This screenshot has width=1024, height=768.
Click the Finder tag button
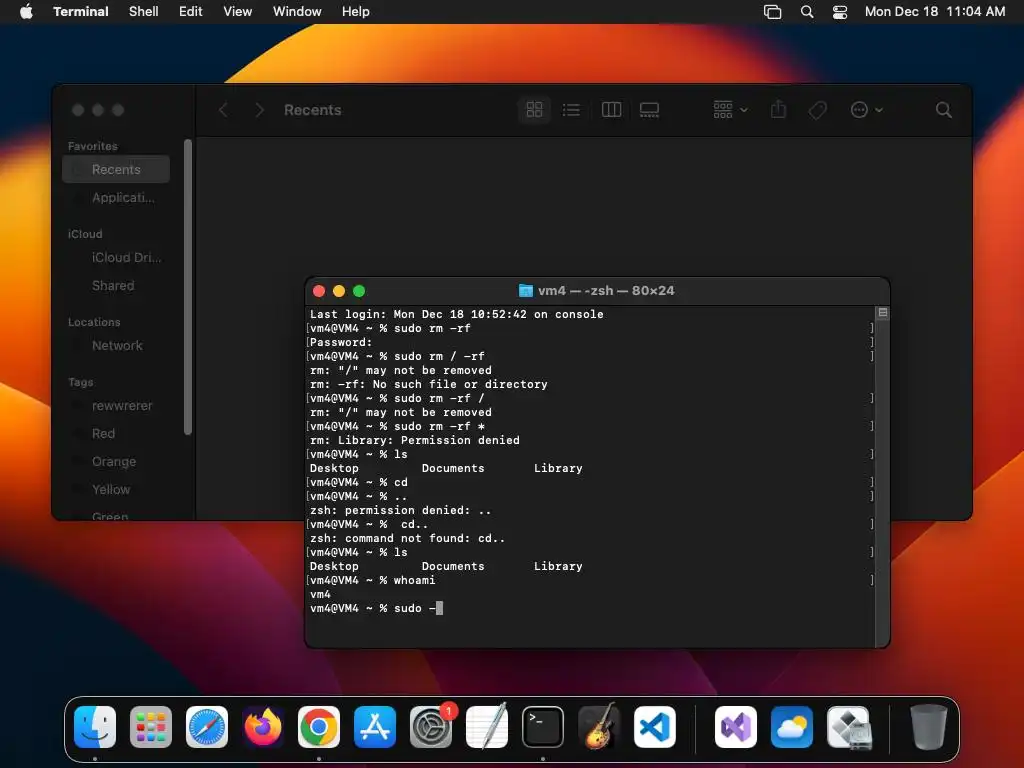click(x=817, y=110)
